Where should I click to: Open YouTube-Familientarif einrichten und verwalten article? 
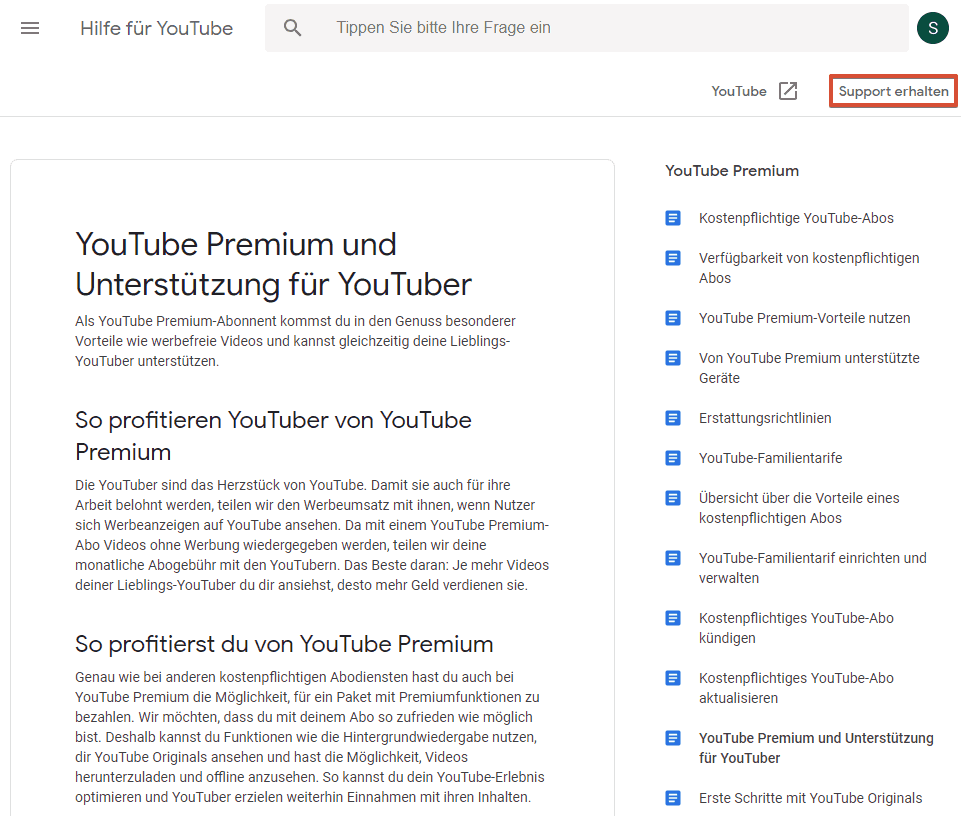click(x=813, y=568)
